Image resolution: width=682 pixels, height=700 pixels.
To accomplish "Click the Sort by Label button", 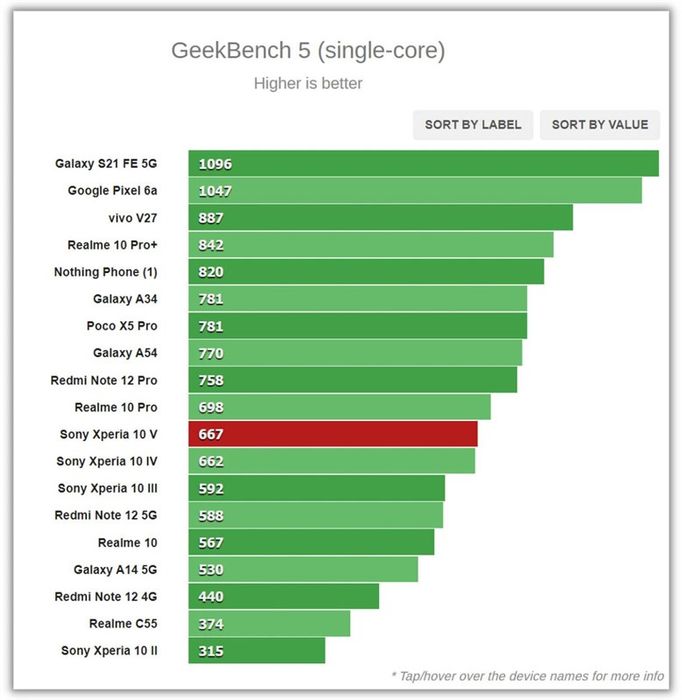I will [473, 125].
